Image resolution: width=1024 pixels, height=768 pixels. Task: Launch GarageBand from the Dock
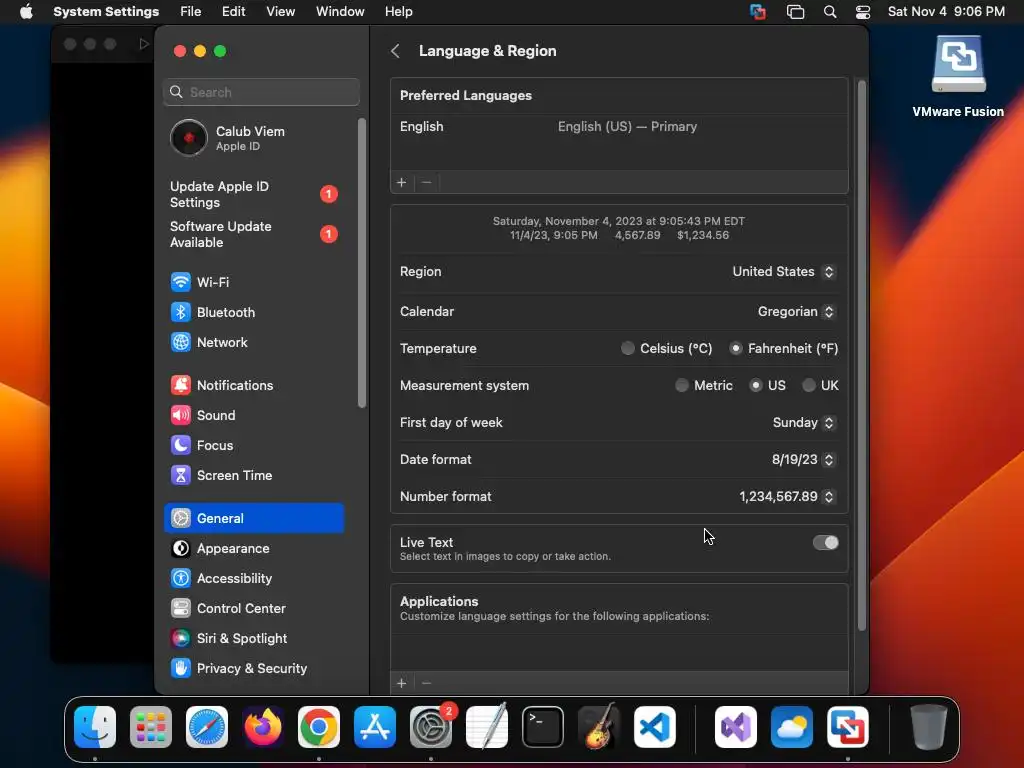tap(598, 727)
